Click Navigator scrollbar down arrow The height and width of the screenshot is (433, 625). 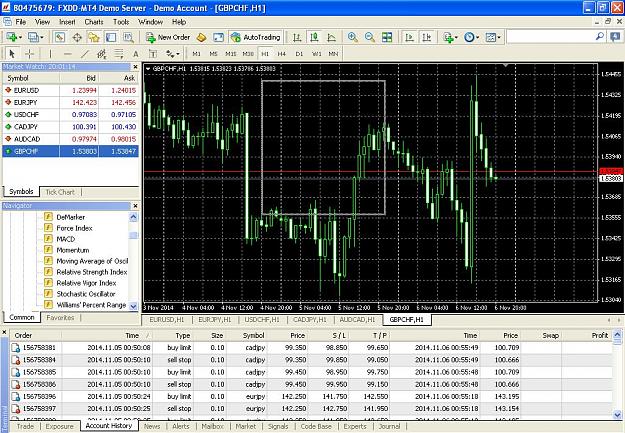tap(134, 306)
